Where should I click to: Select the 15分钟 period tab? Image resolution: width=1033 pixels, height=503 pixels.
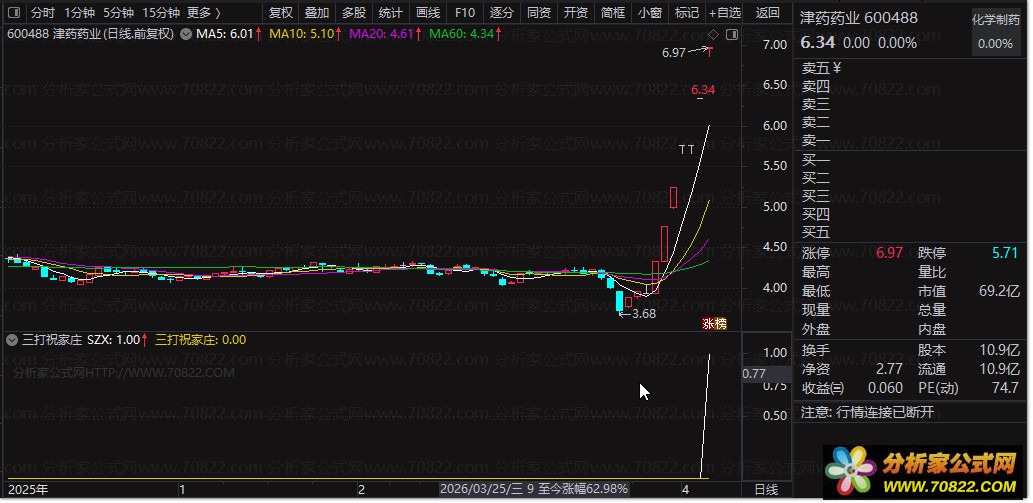[161, 13]
